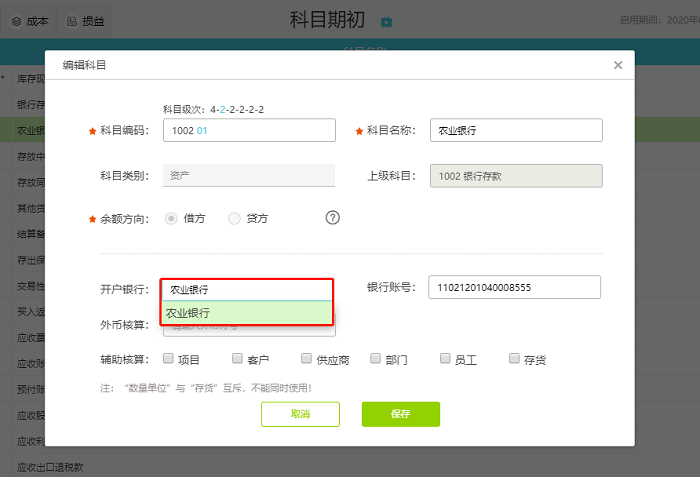Click the 科目名称 text field
The image size is (700, 477).
[516, 131]
